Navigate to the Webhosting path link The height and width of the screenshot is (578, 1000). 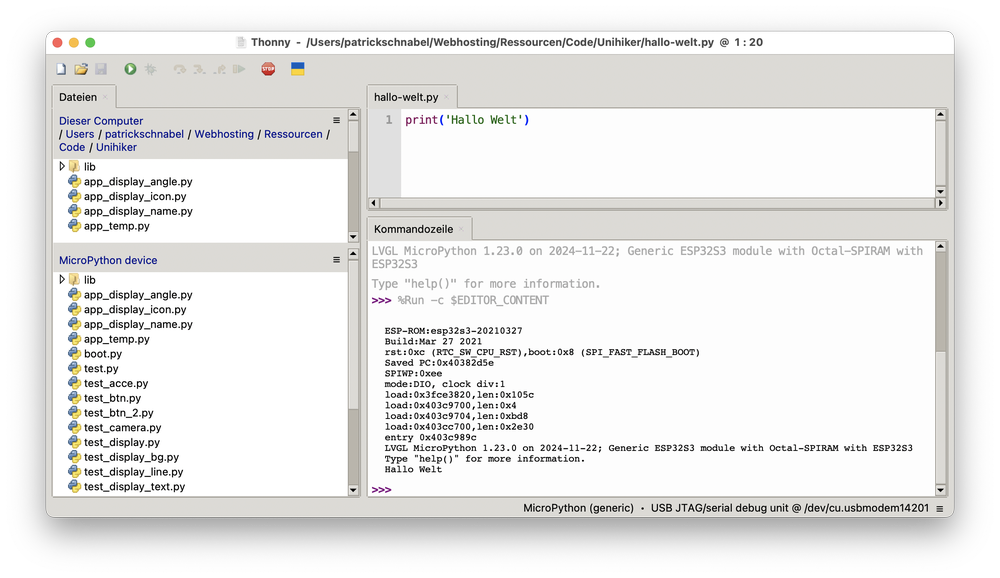coord(224,134)
